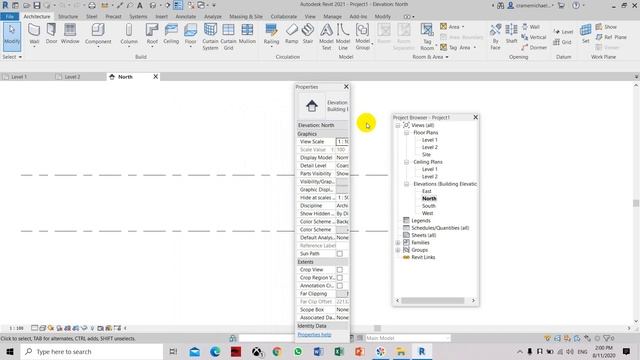The image size is (640, 360).
Task: Select the Mullion tool
Action: click(247, 34)
